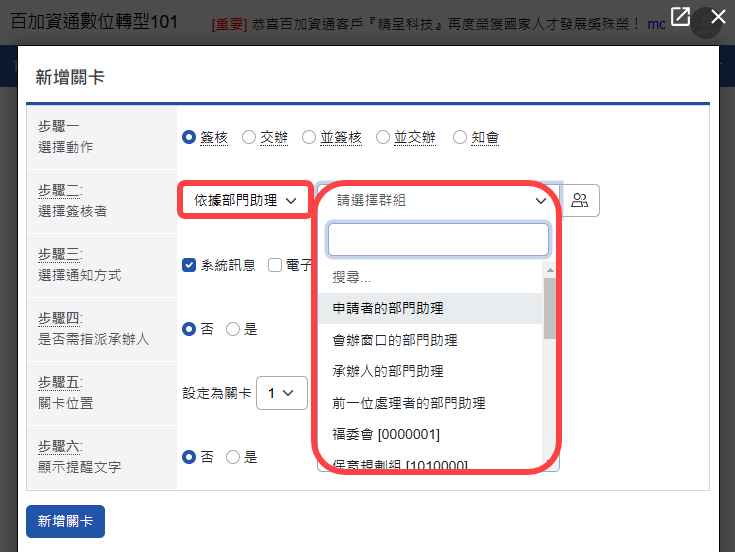The height and width of the screenshot is (552, 735).
Task: Click the 百加資通數位轉型101 header title
Action: (94, 22)
